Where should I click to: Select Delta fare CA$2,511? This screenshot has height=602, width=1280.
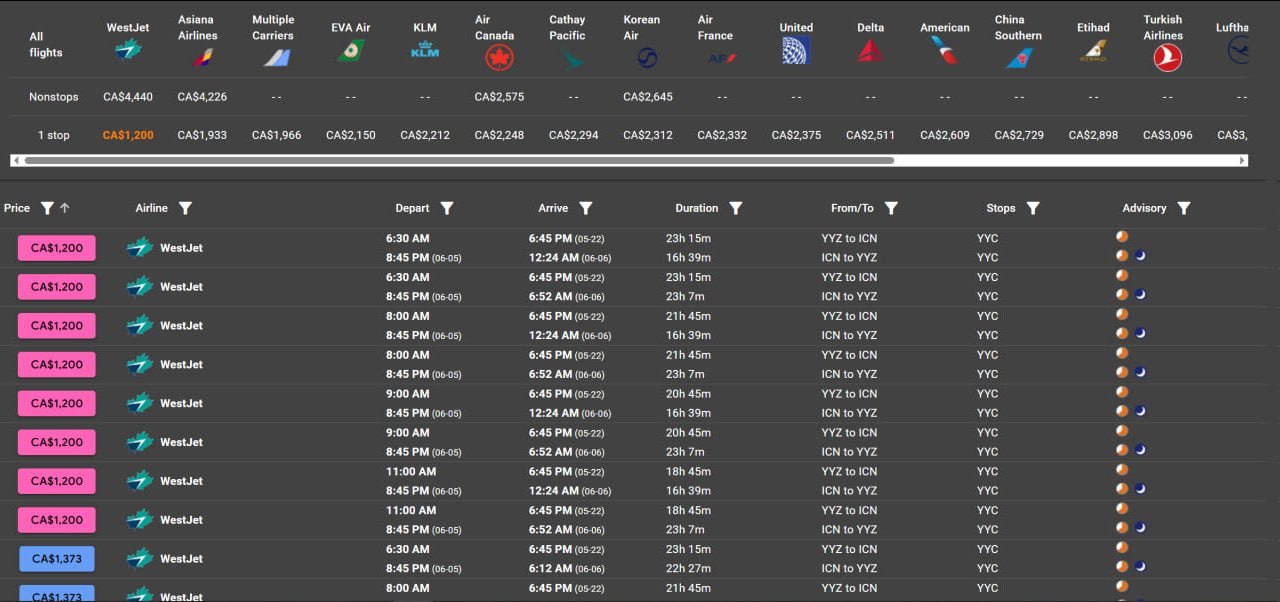pyautogui.click(x=870, y=135)
